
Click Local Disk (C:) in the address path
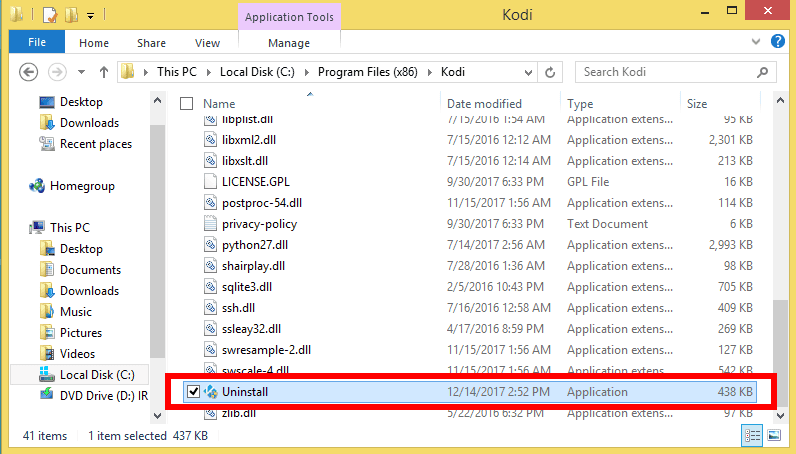(x=257, y=72)
